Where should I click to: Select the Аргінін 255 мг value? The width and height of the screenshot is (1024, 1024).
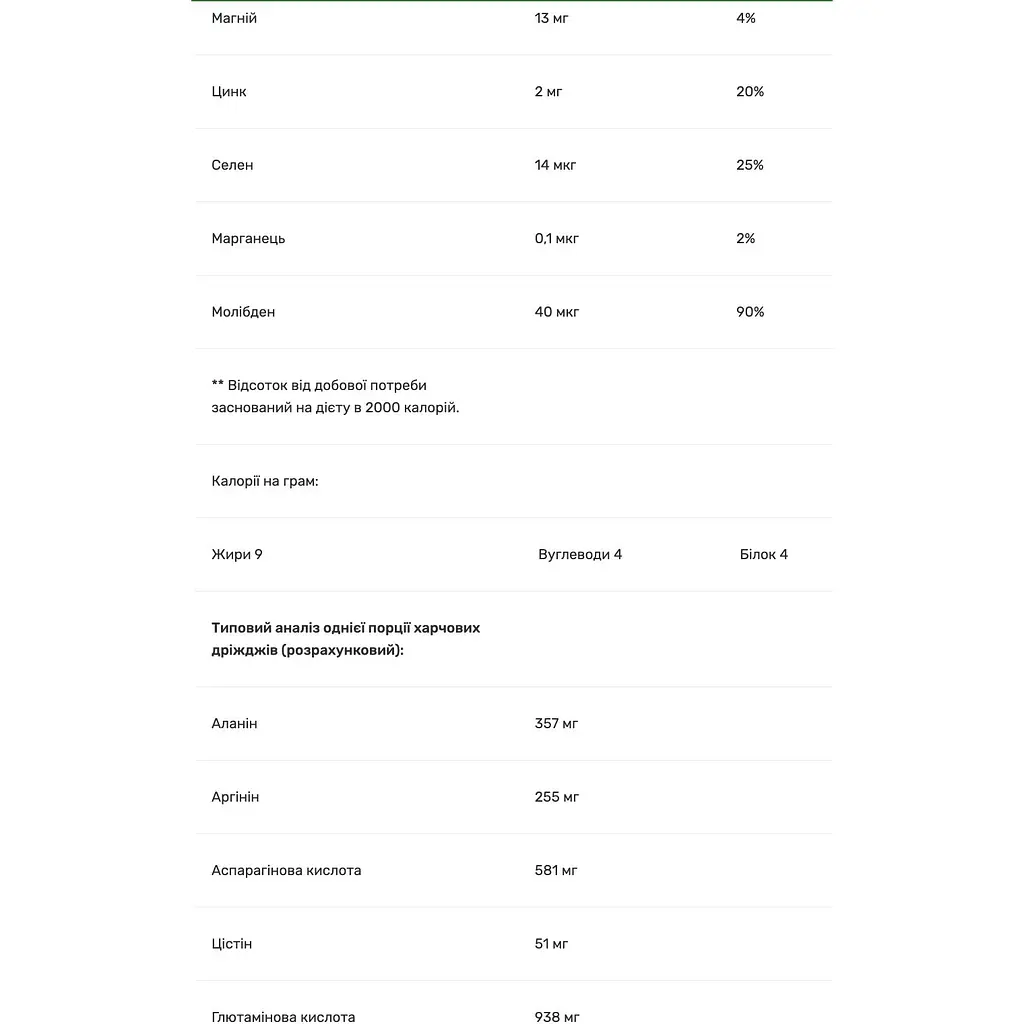point(556,797)
